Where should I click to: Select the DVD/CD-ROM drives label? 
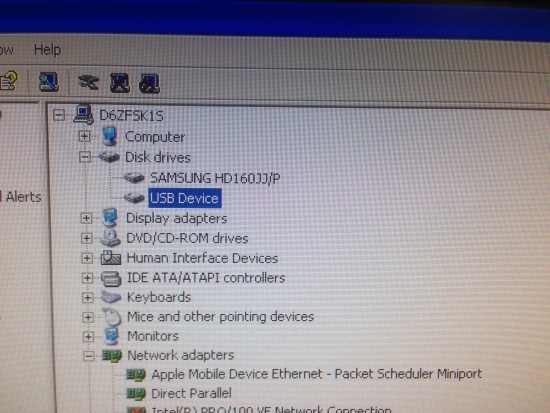[x=187, y=238]
